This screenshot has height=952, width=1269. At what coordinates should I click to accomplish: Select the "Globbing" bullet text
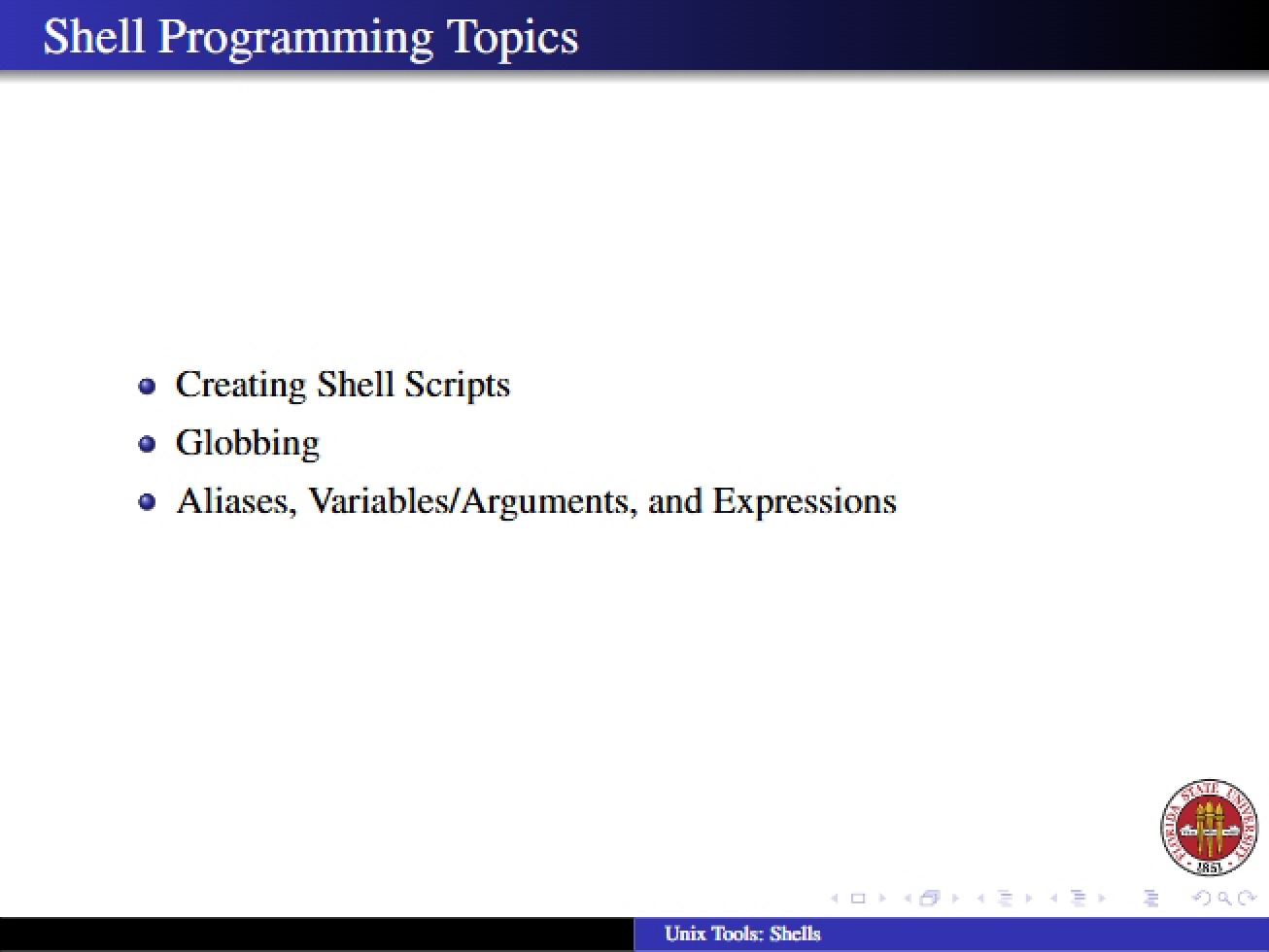coord(248,443)
